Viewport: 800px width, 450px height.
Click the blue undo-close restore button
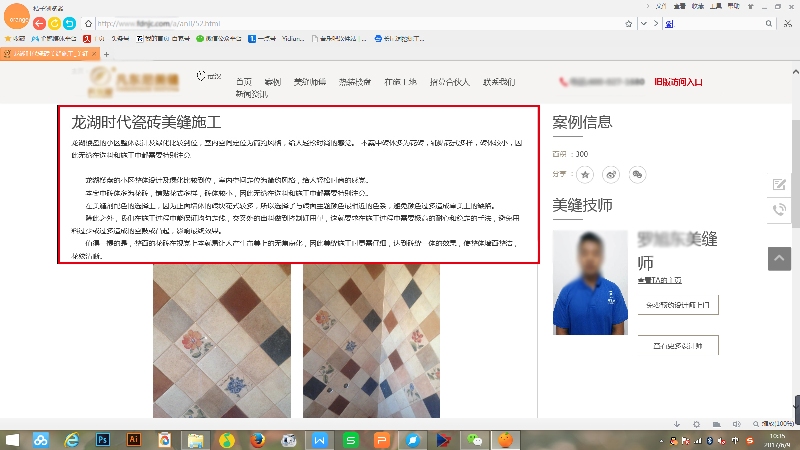point(70,23)
